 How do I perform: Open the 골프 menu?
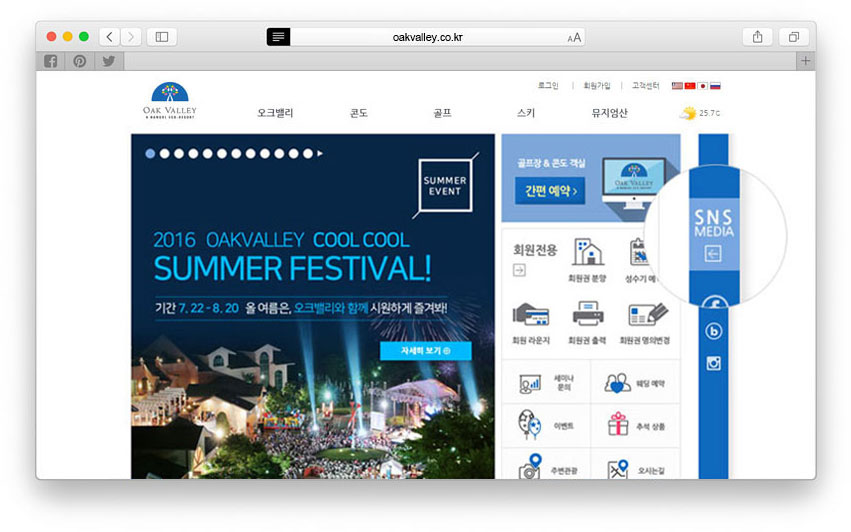point(442,114)
